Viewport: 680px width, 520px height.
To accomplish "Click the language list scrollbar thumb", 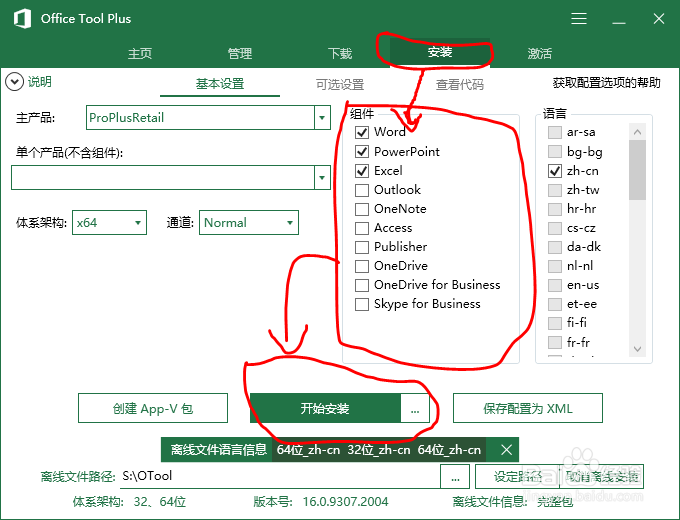I will [x=637, y=170].
